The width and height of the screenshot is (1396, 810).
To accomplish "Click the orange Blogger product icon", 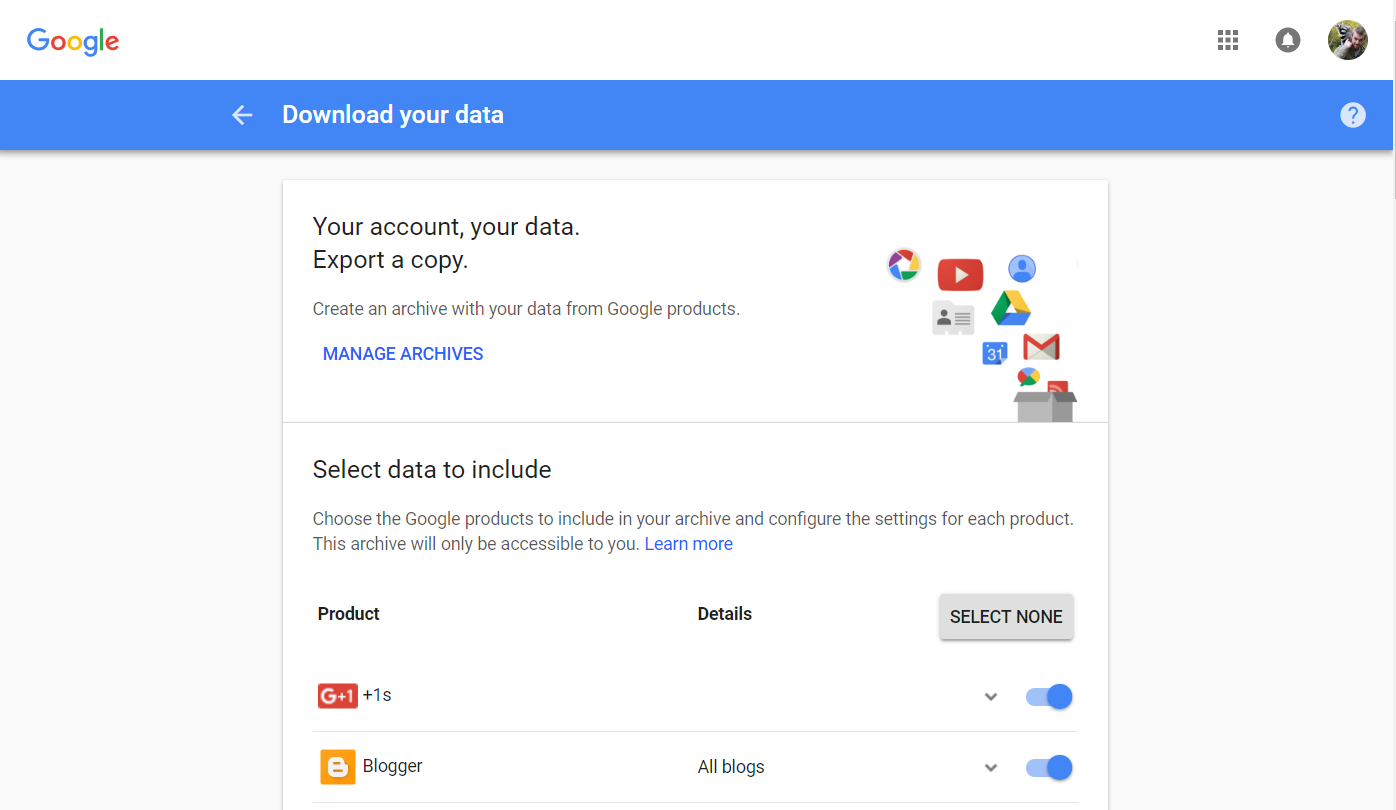I will (x=337, y=766).
